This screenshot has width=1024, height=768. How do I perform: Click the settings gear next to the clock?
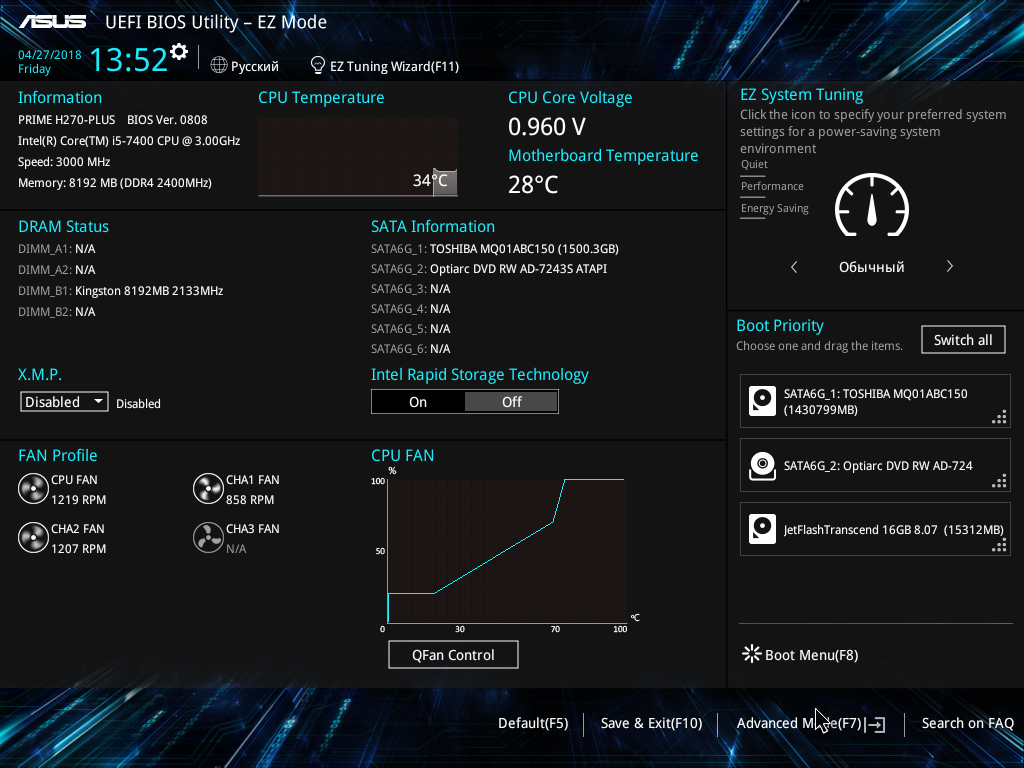pyautogui.click(x=179, y=51)
